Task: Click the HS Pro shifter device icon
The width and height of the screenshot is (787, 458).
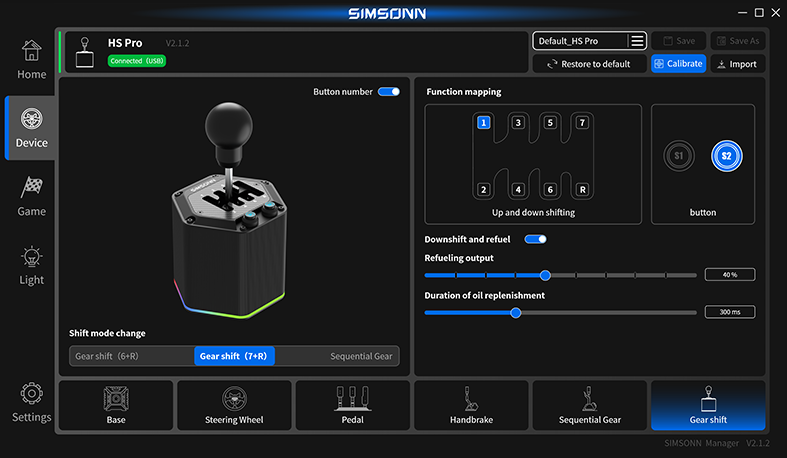Action: pos(84,52)
